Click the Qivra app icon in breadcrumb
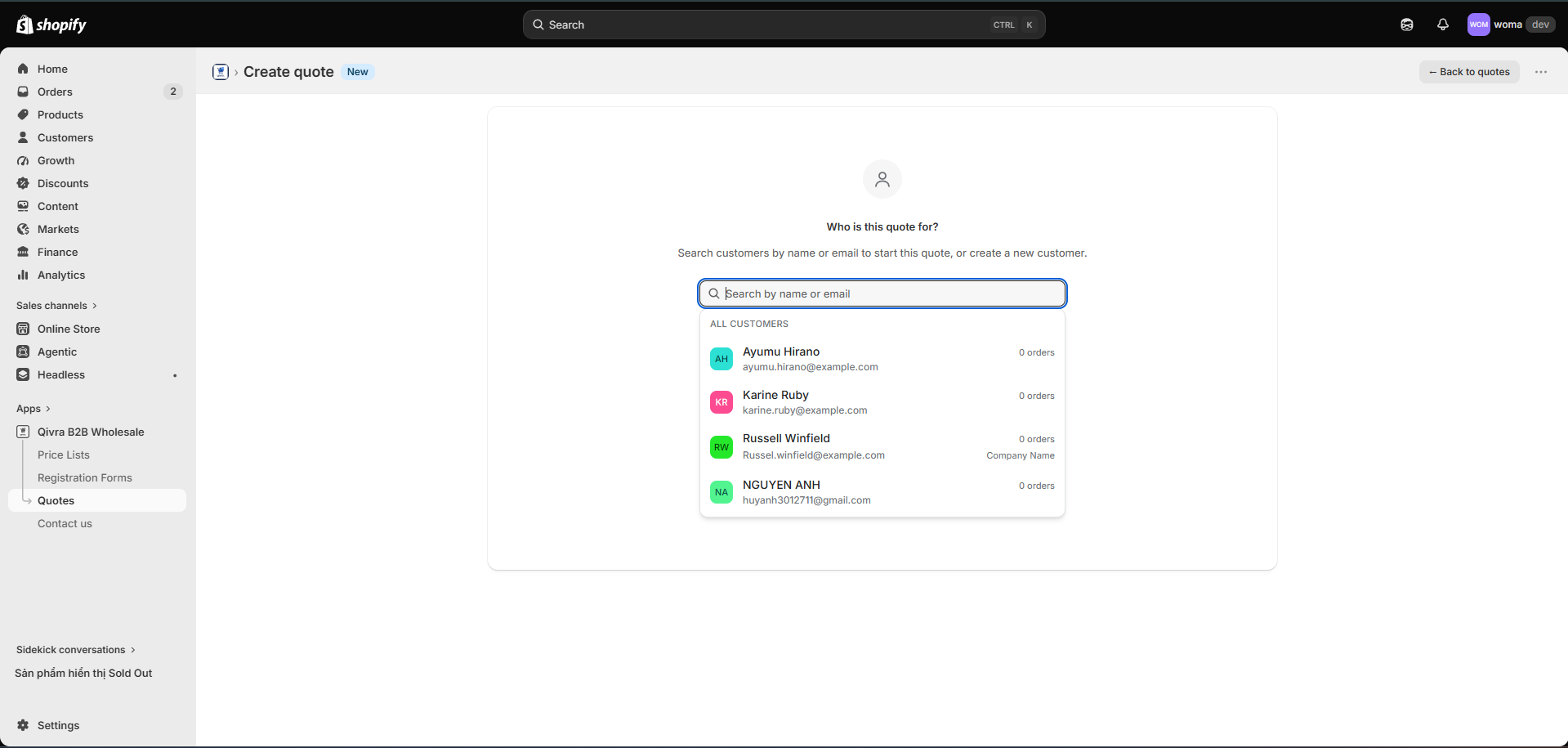This screenshot has width=1568, height=748. point(221,72)
